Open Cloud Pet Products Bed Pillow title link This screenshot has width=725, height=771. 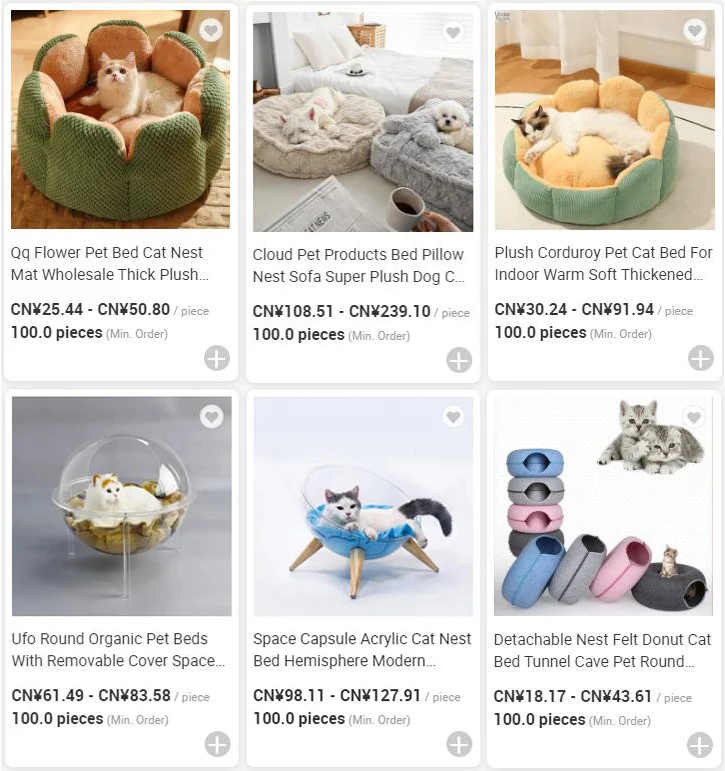(359, 265)
